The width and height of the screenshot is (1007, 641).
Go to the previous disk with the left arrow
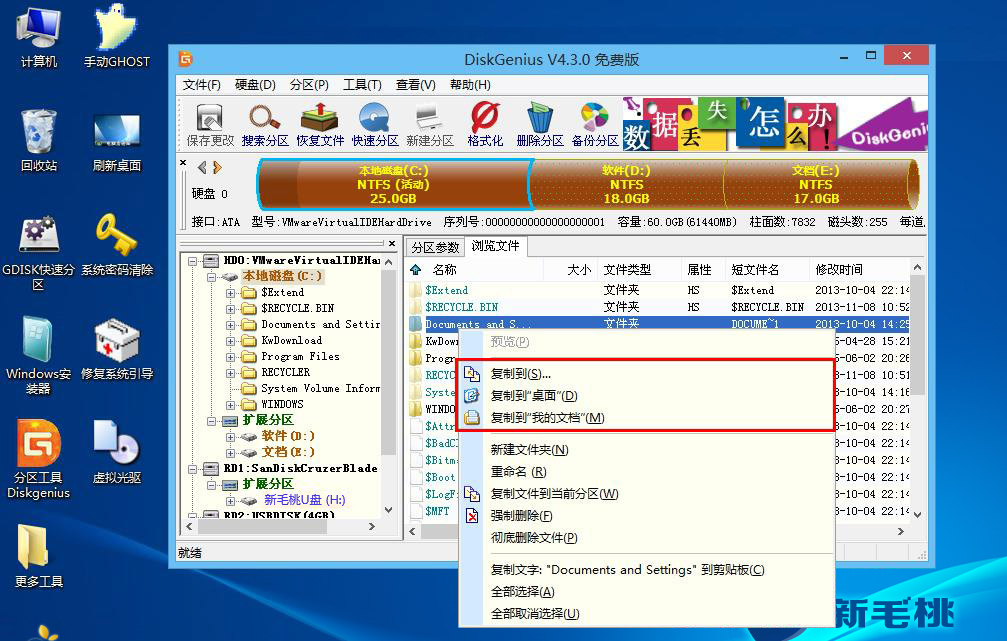(x=202, y=168)
